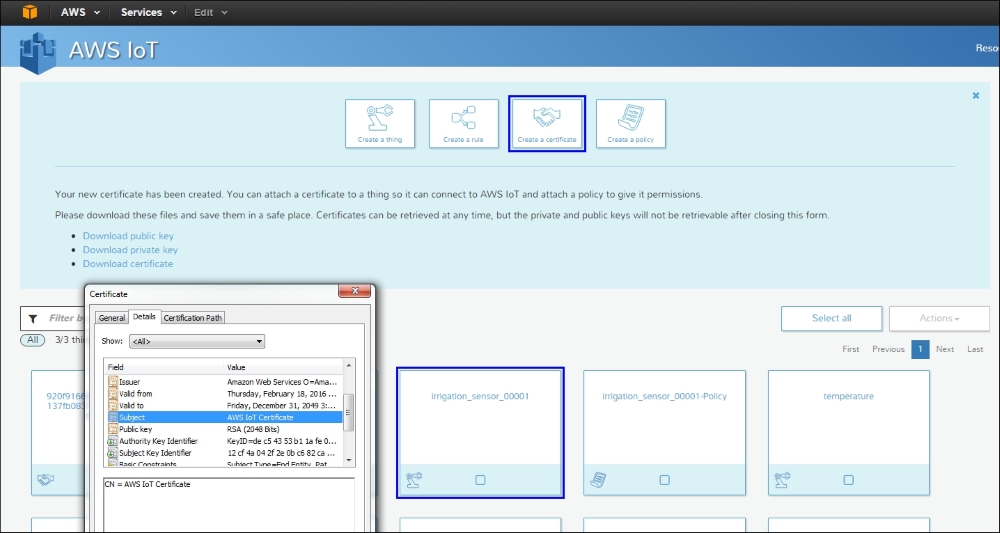The width and height of the screenshot is (1000, 533).
Task: Click the AWS cube logo icon
Action: click(x=29, y=12)
